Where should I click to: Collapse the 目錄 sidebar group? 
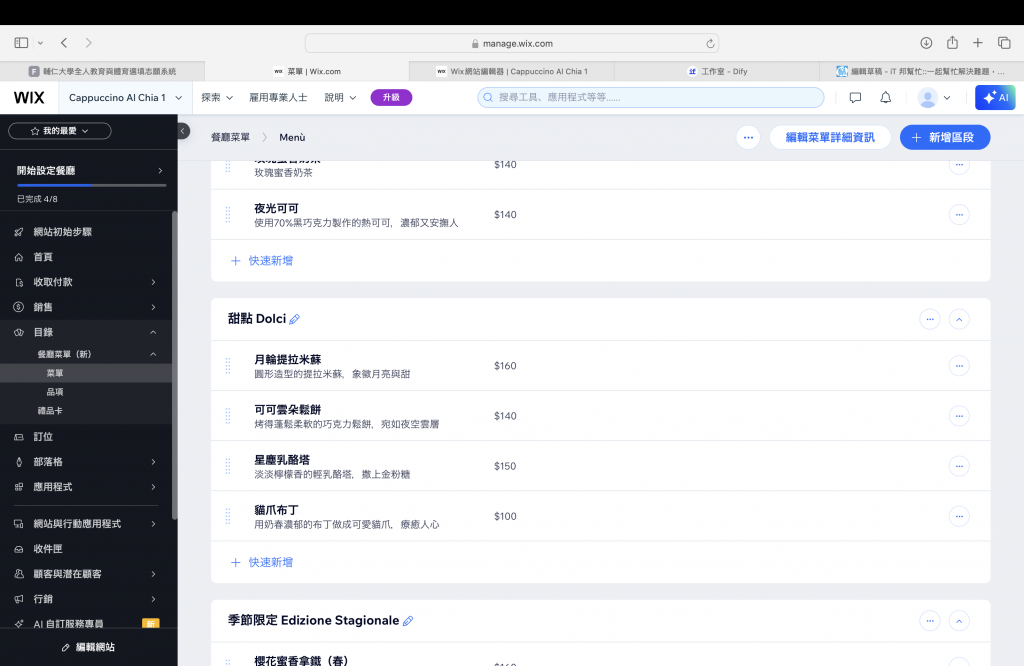153,332
